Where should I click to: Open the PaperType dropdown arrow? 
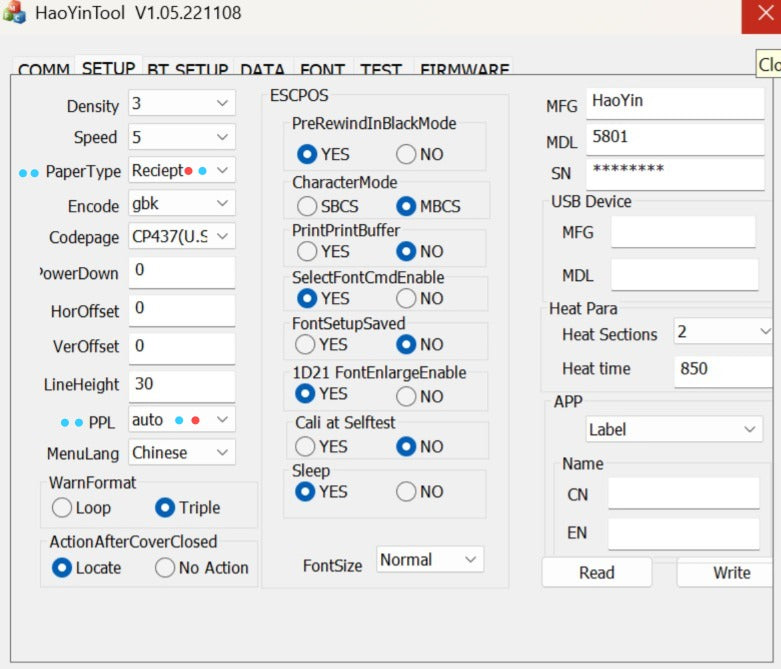[222, 170]
